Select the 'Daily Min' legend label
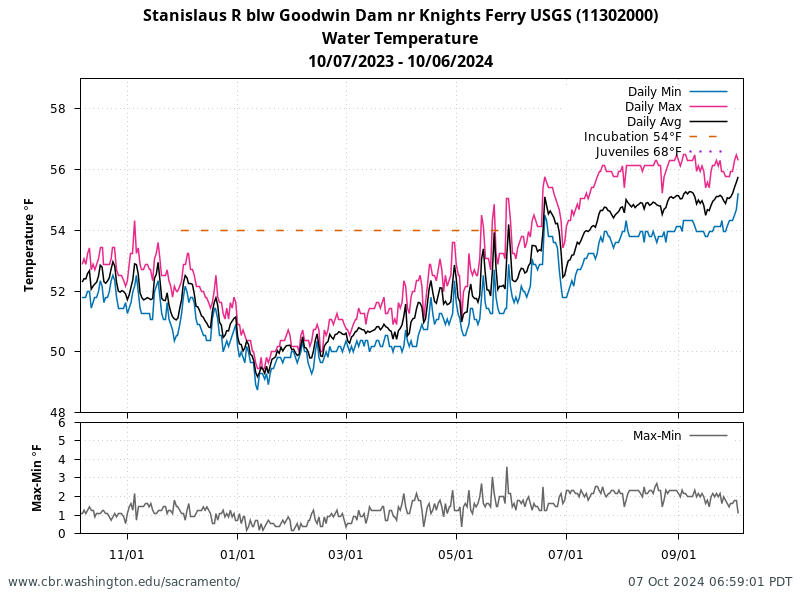Image resolution: width=800 pixels, height=600 pixels. pos(654,92)
